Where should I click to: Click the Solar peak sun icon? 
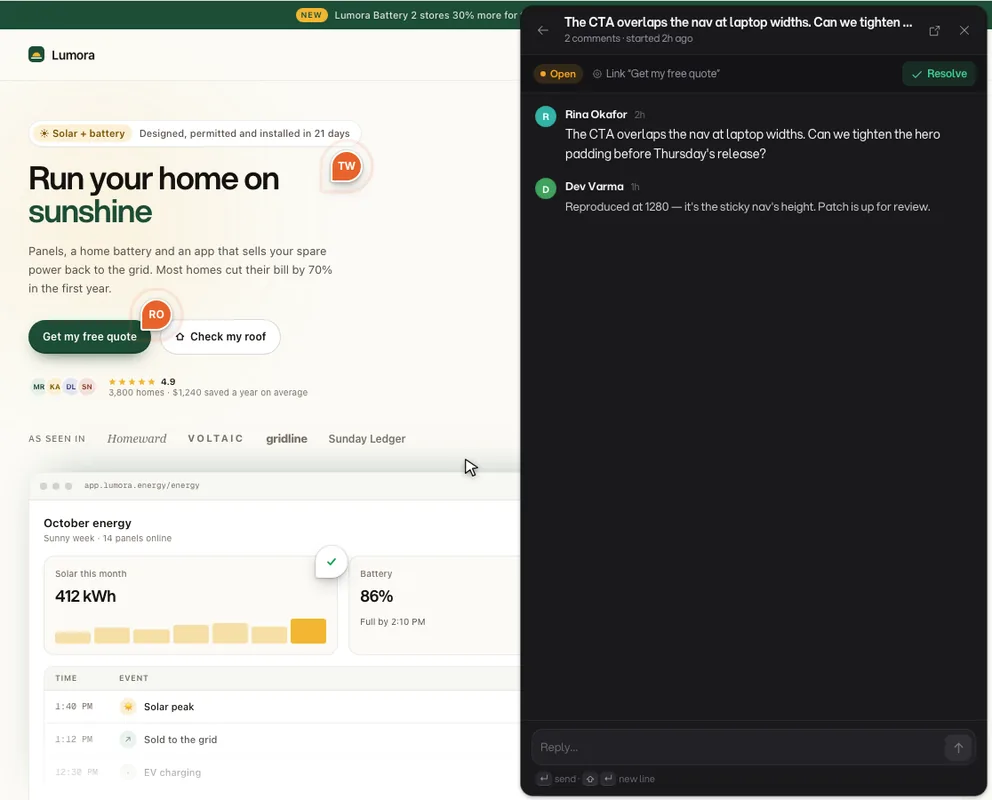[x=128, y=706]
